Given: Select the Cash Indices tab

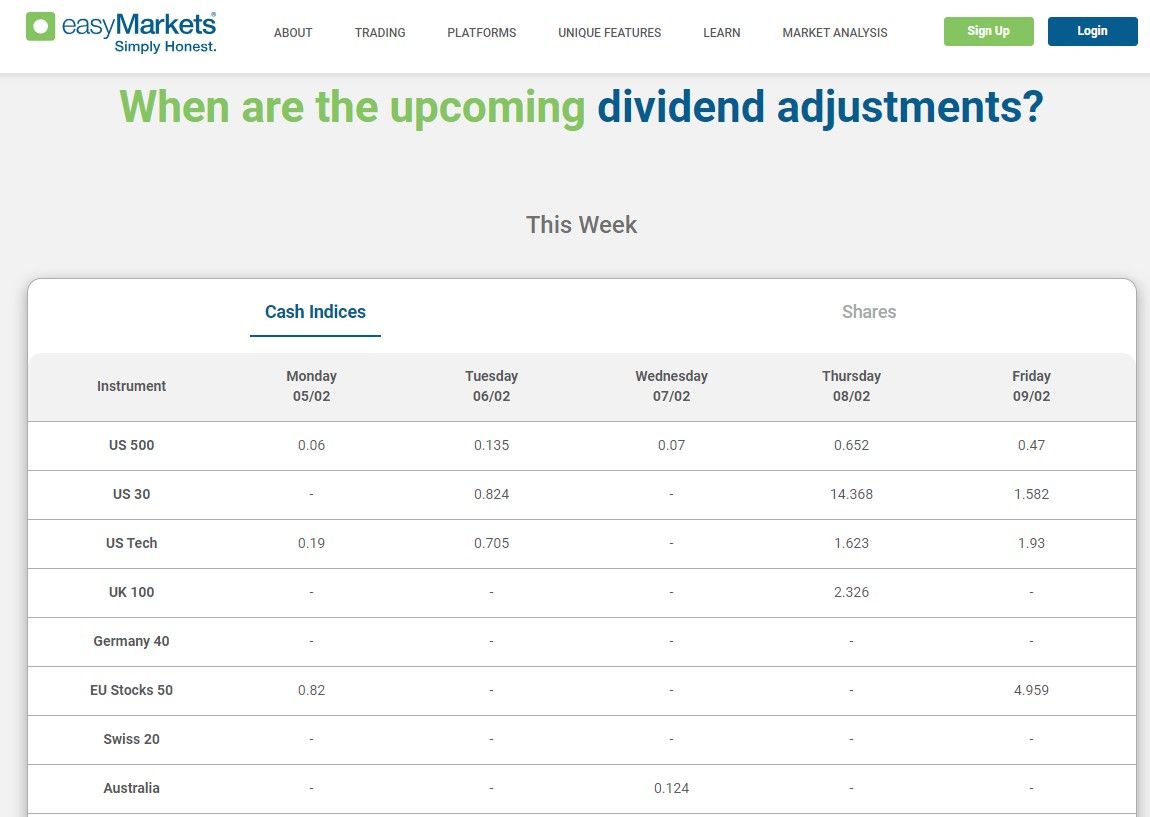Looking at the screenshot, I should 315,312.
